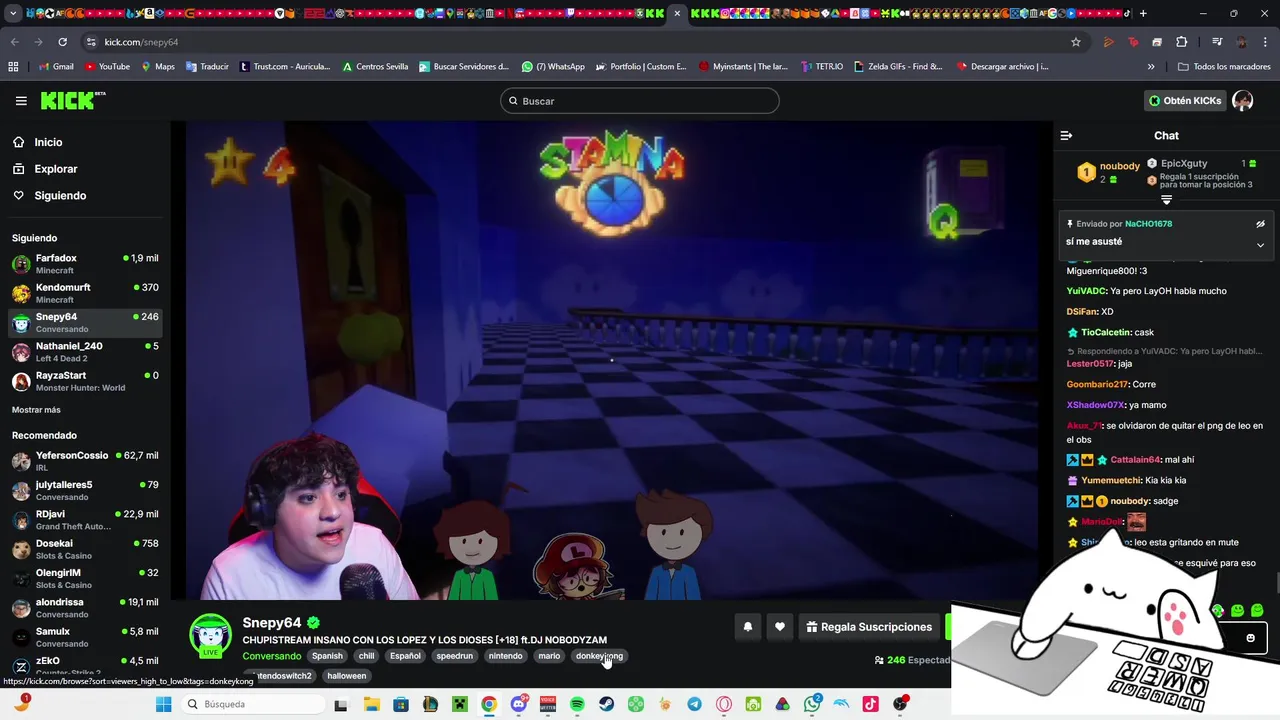Screen dimensions: 1280x720
Task: Open the user profile avatar menu
Action: [1243, 101]
